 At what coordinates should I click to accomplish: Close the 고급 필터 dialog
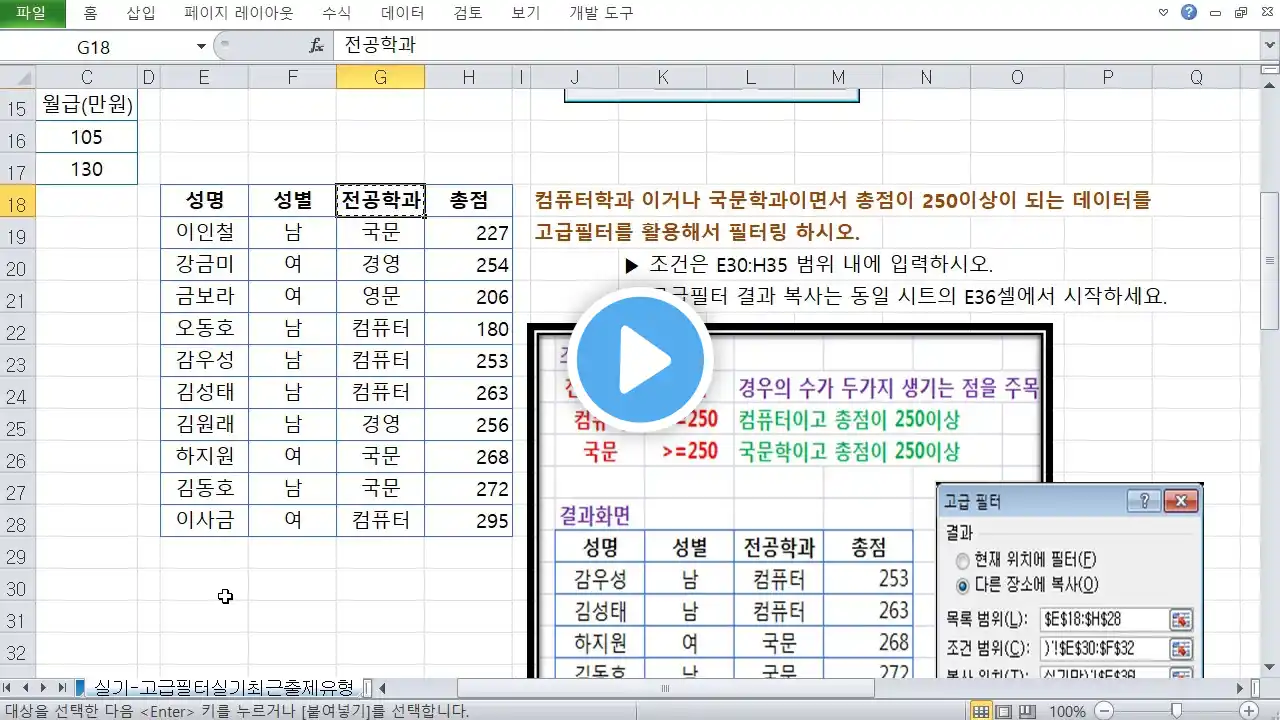pyautogui.click(x=1181, y=501)
